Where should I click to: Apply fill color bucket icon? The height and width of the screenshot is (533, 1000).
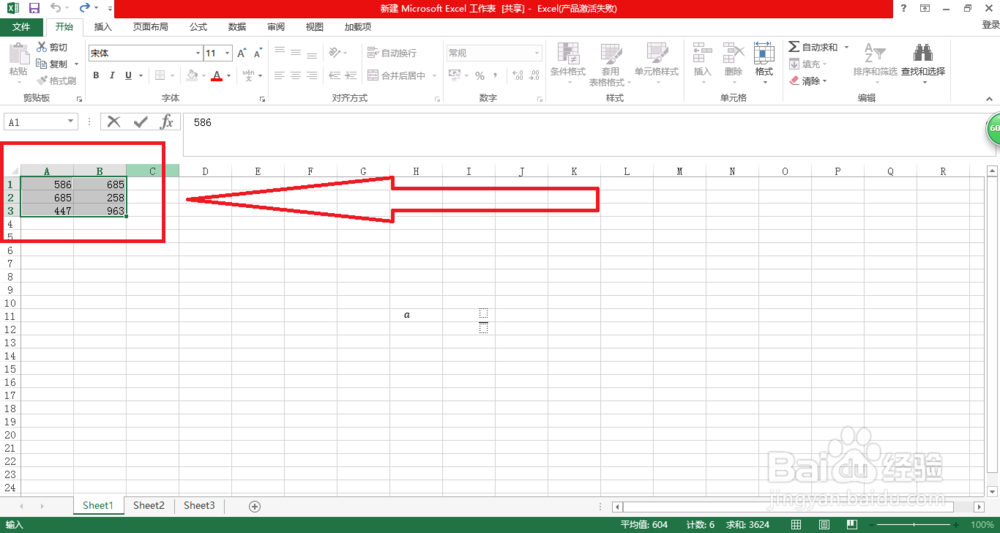pyautogui.click(x=191, y=75)
